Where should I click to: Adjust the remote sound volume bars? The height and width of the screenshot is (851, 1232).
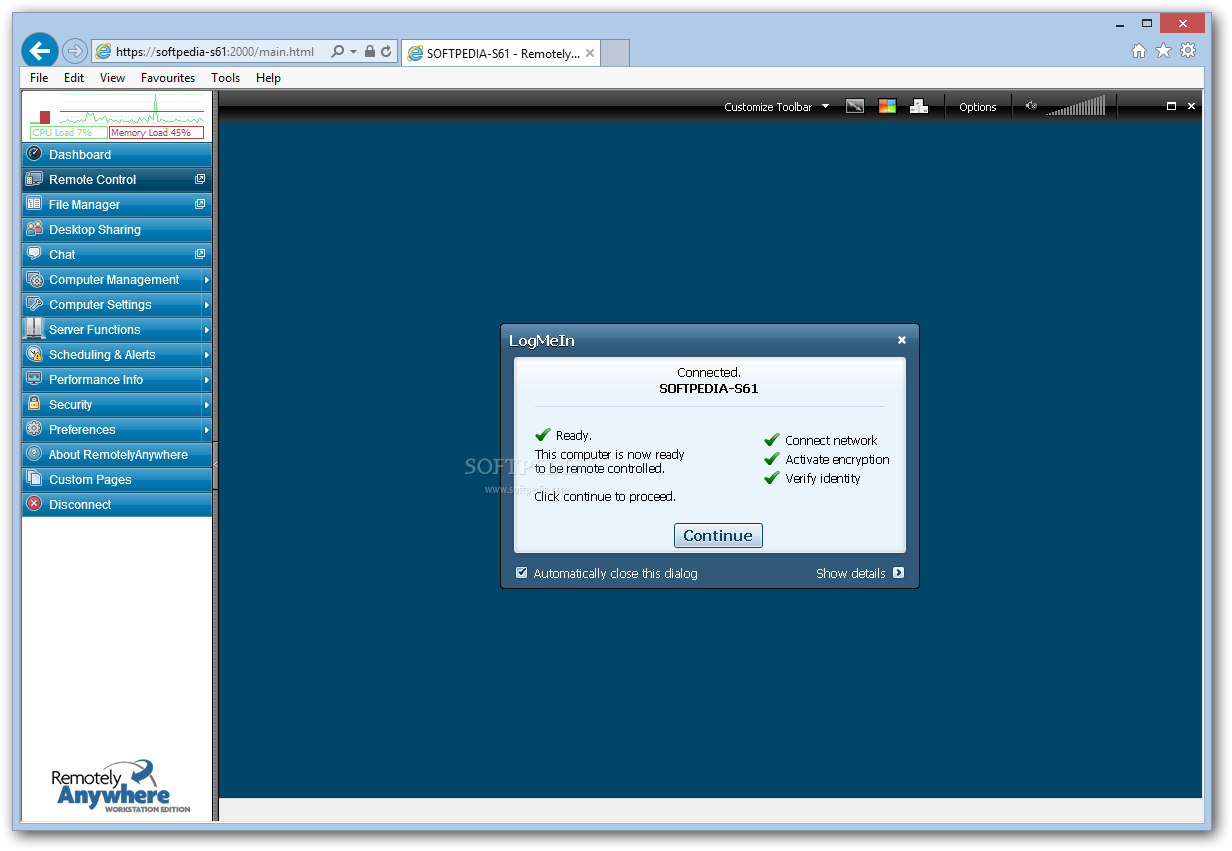pyautogui.click(x=1076, y=106)
